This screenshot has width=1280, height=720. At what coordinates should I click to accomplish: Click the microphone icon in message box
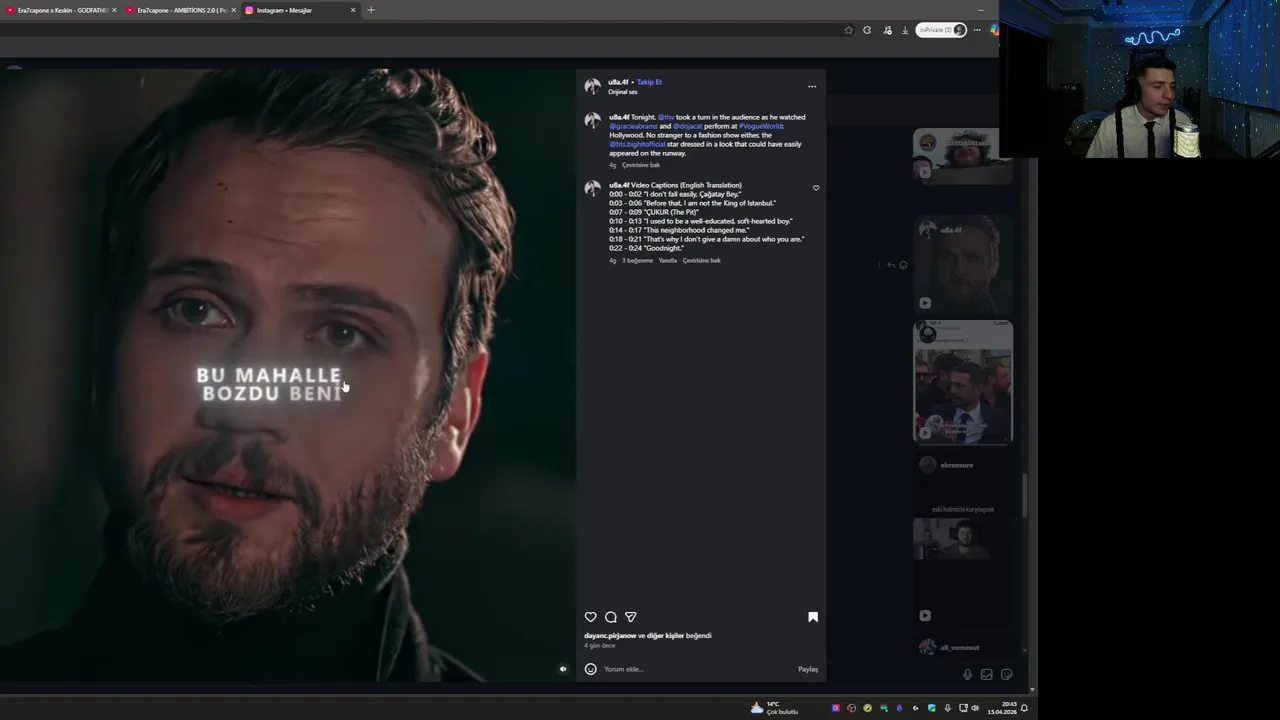pyautogui.click(x=967, y=675)
